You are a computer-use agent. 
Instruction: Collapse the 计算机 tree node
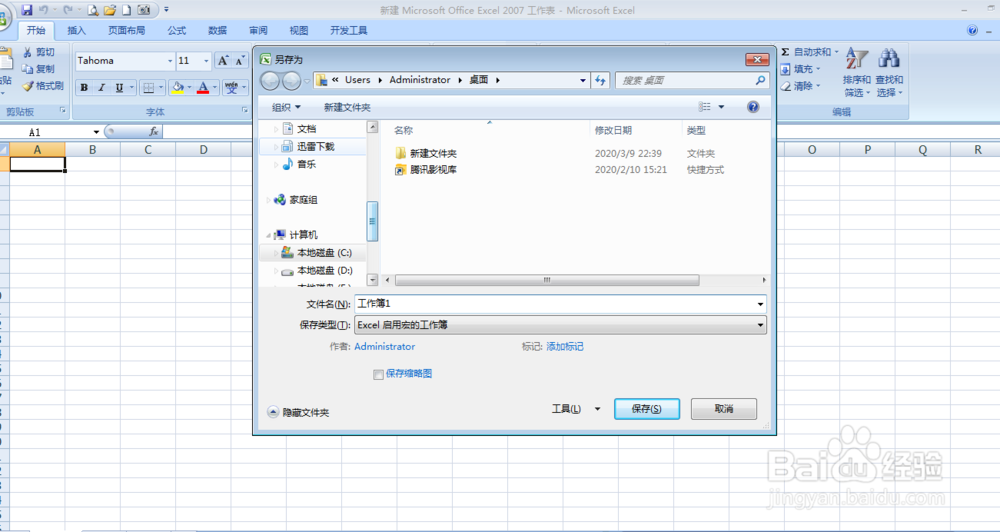click(268, 235)
